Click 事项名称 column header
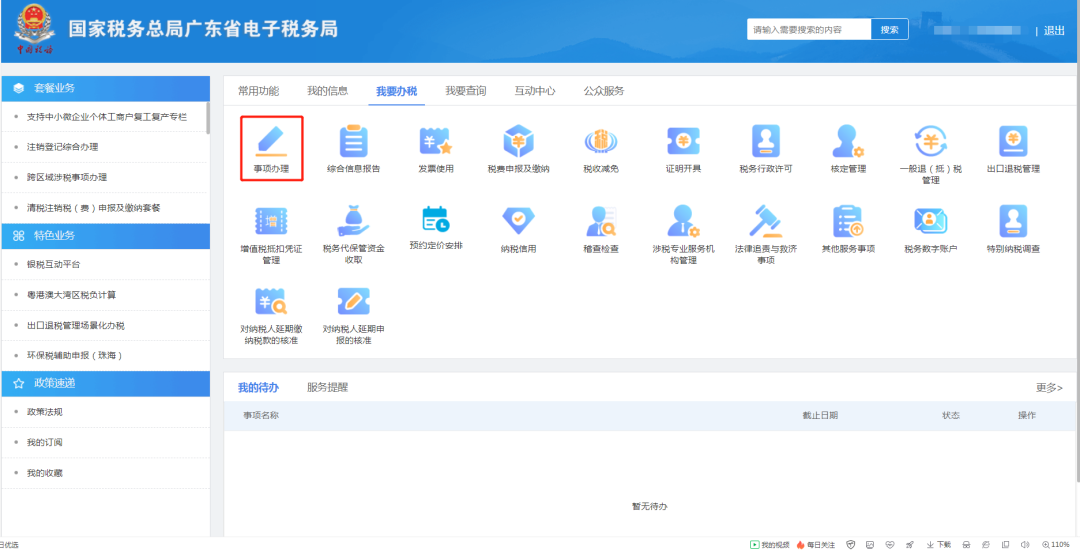This screenshot has width=1080, height=551. click(x=260, y=415)
